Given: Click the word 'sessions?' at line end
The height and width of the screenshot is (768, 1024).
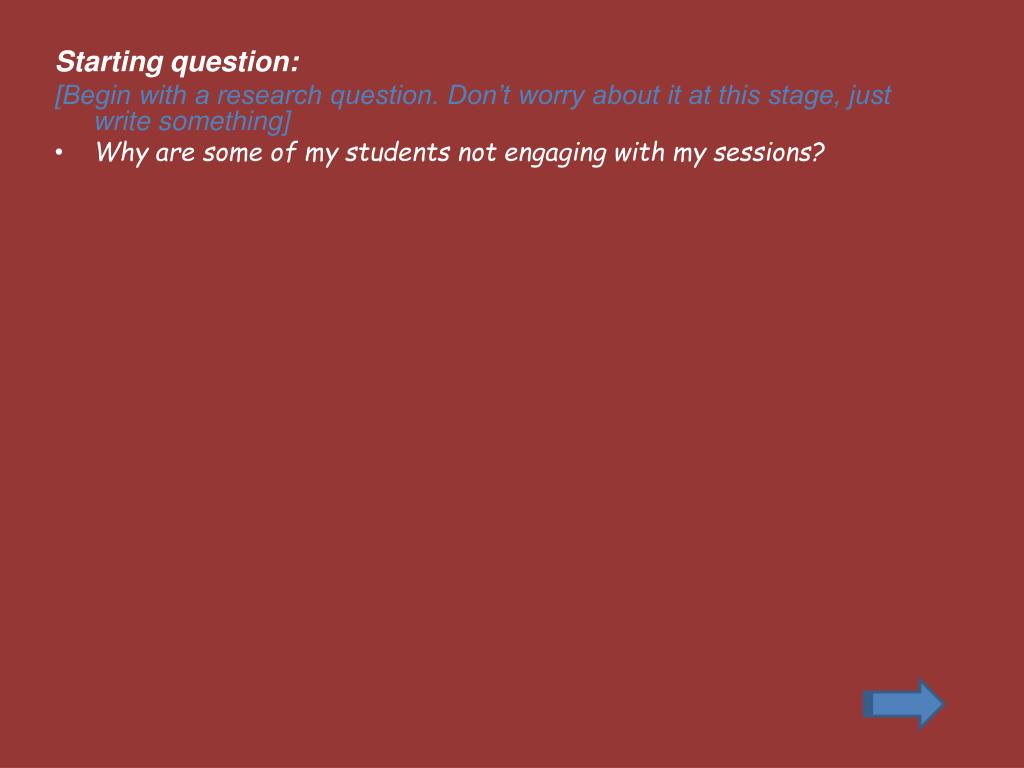Looking at the screenshot, I should coord(769,153).
